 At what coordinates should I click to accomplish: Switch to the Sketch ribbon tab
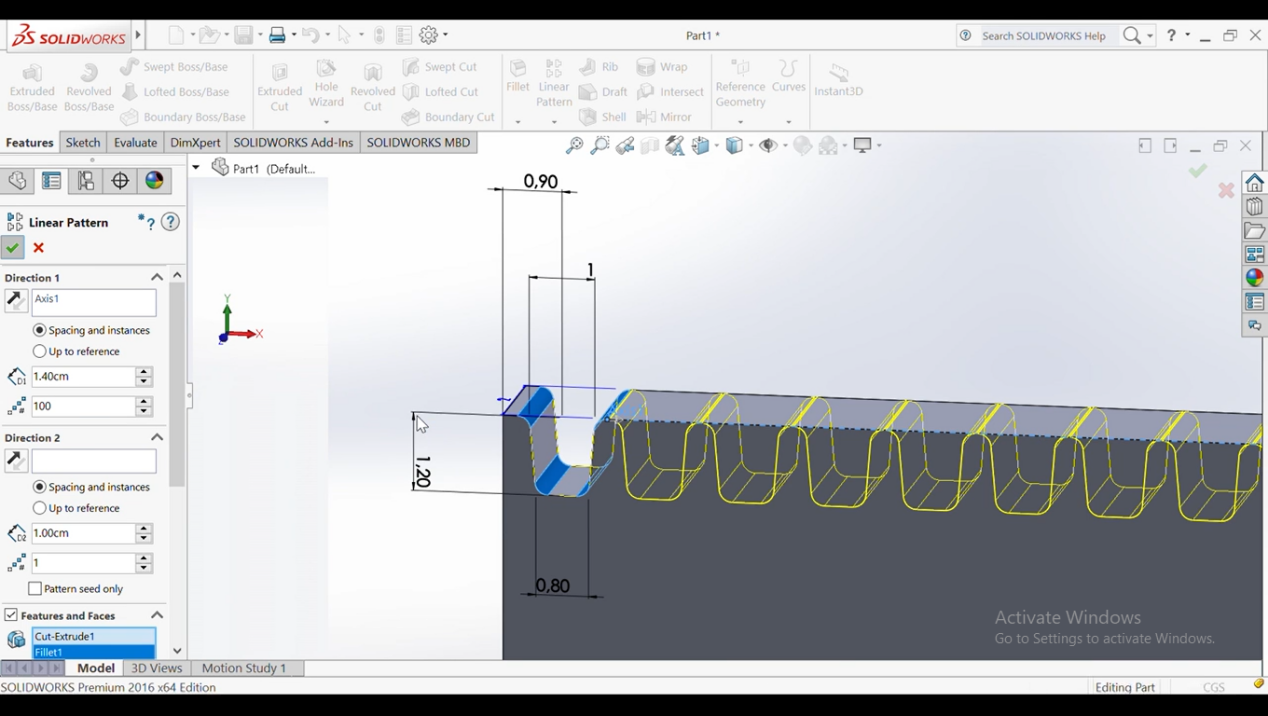83,143
